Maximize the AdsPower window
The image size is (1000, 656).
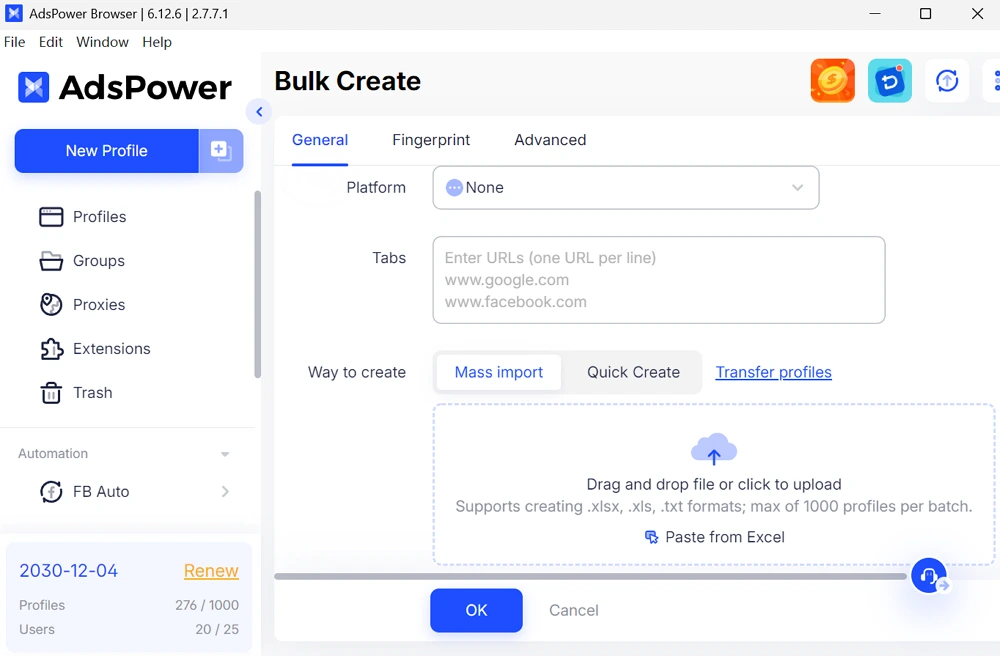[x=925, y=13]
